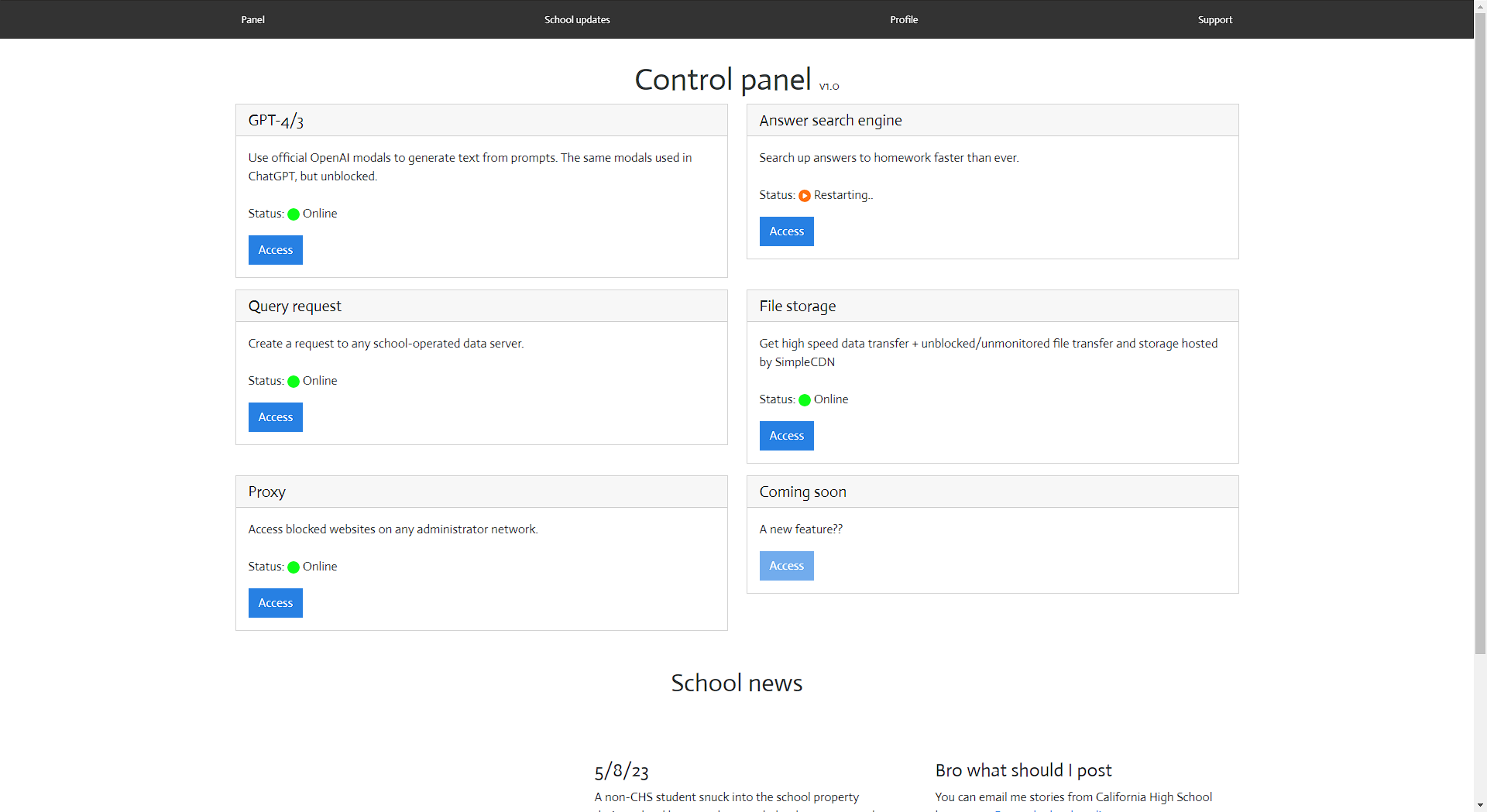This screenshot has height=812, width=1487.
Task: Go to School updates in the navbar
Action: pyautogui.click(x=577, y=19)
